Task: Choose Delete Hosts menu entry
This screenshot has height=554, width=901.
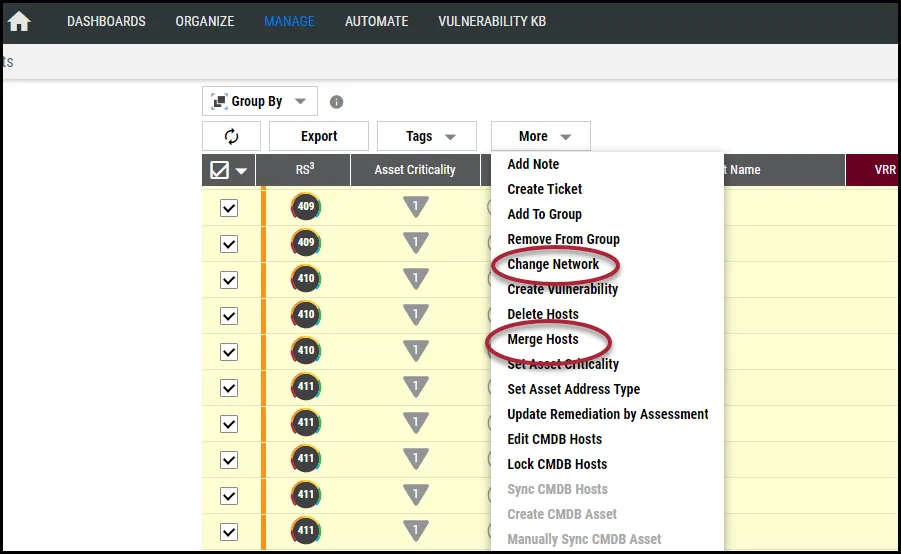Action: pyautogui.click(x=543, y=314)
